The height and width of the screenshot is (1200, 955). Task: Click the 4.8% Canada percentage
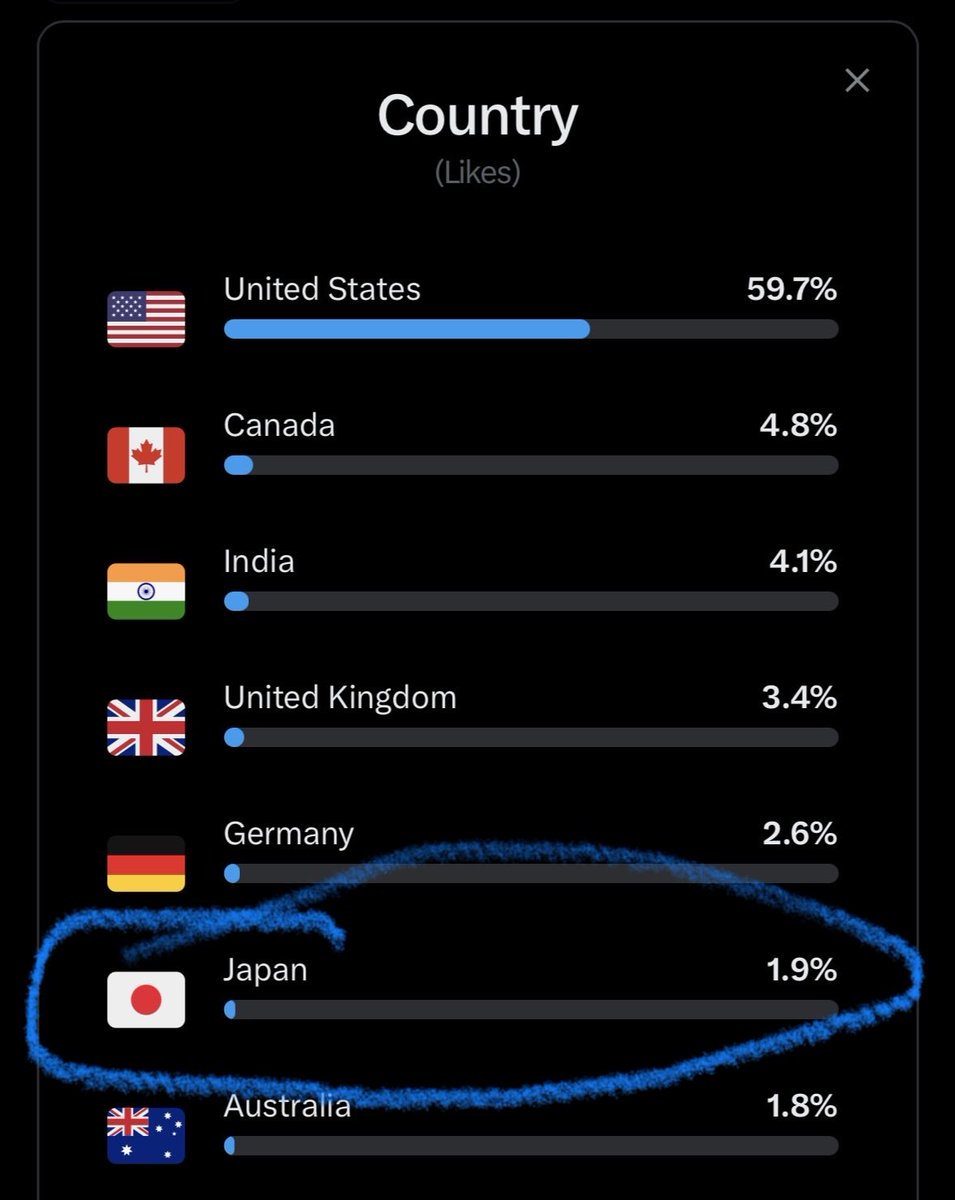(x=797, y=425)
